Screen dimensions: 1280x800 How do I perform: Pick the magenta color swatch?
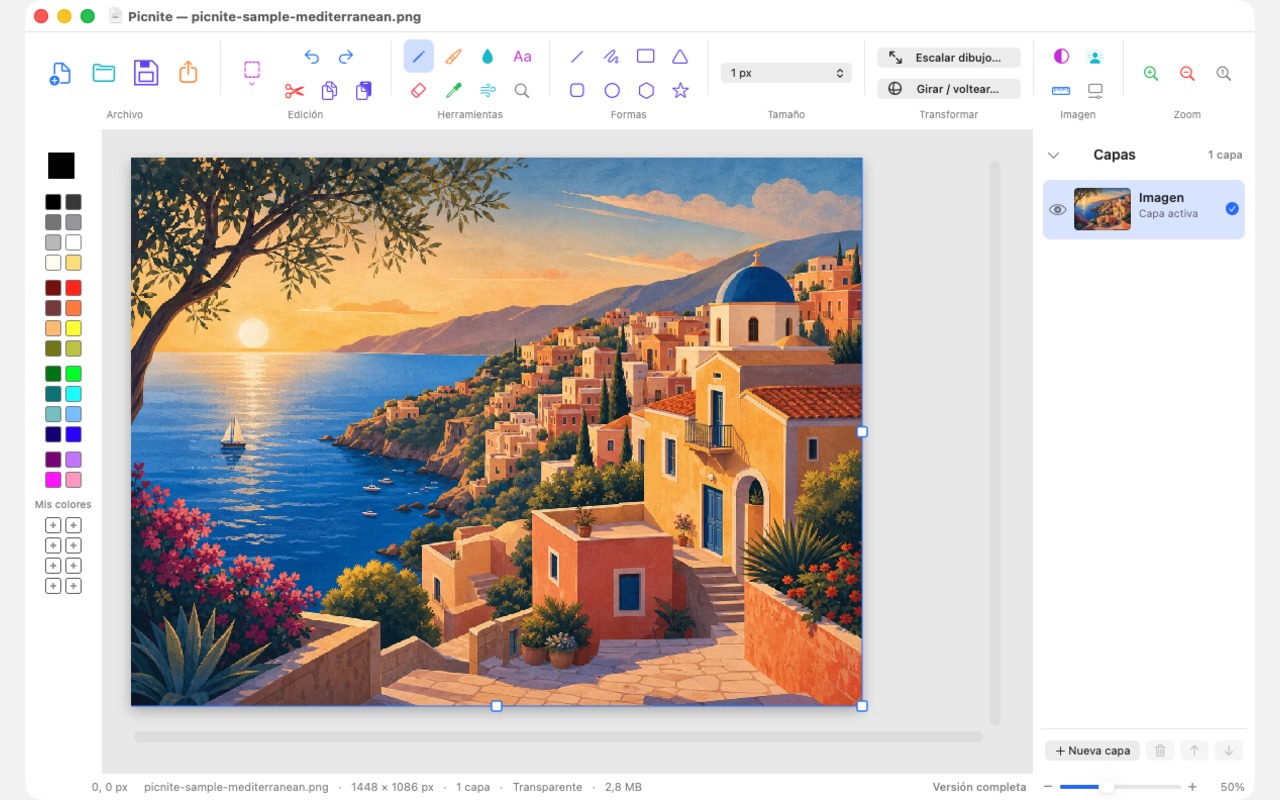point(53,480)
